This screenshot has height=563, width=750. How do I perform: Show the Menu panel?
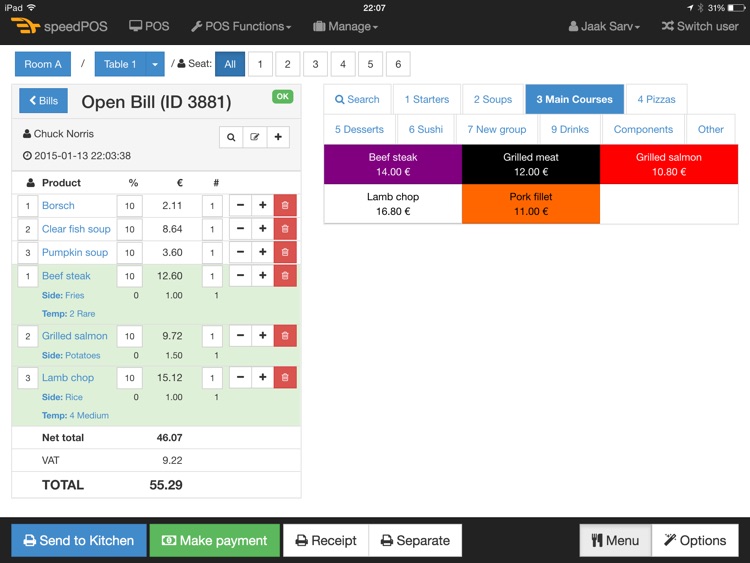[x=616, y=541]
